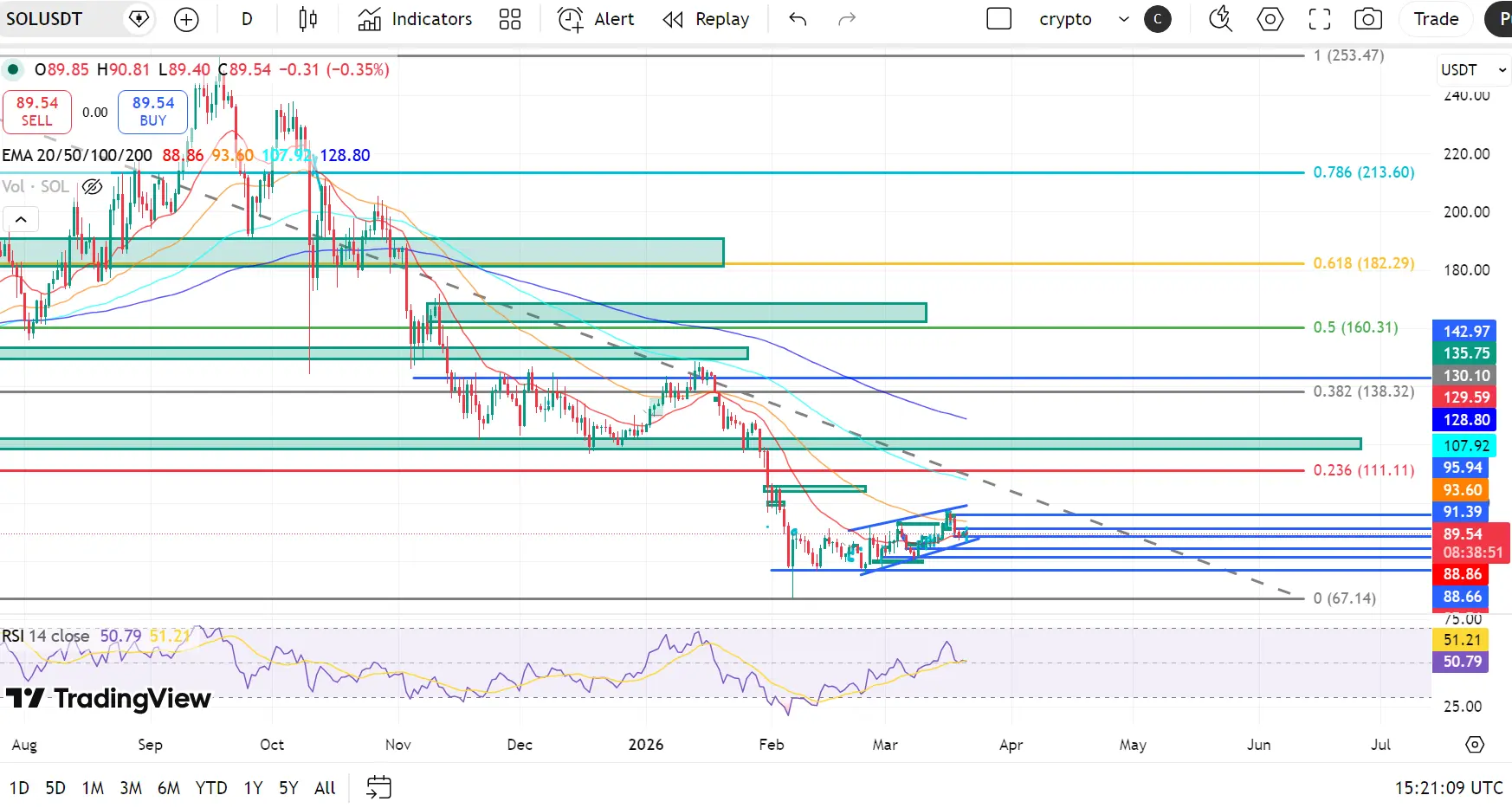Click the 129.59 red price label

[1464, 397]
